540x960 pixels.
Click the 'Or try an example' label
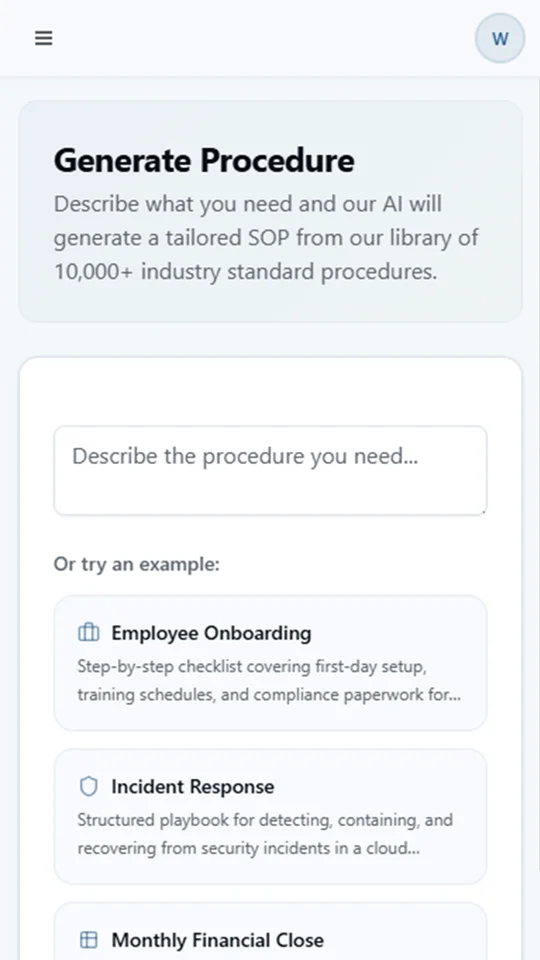(x=137, y=564)
